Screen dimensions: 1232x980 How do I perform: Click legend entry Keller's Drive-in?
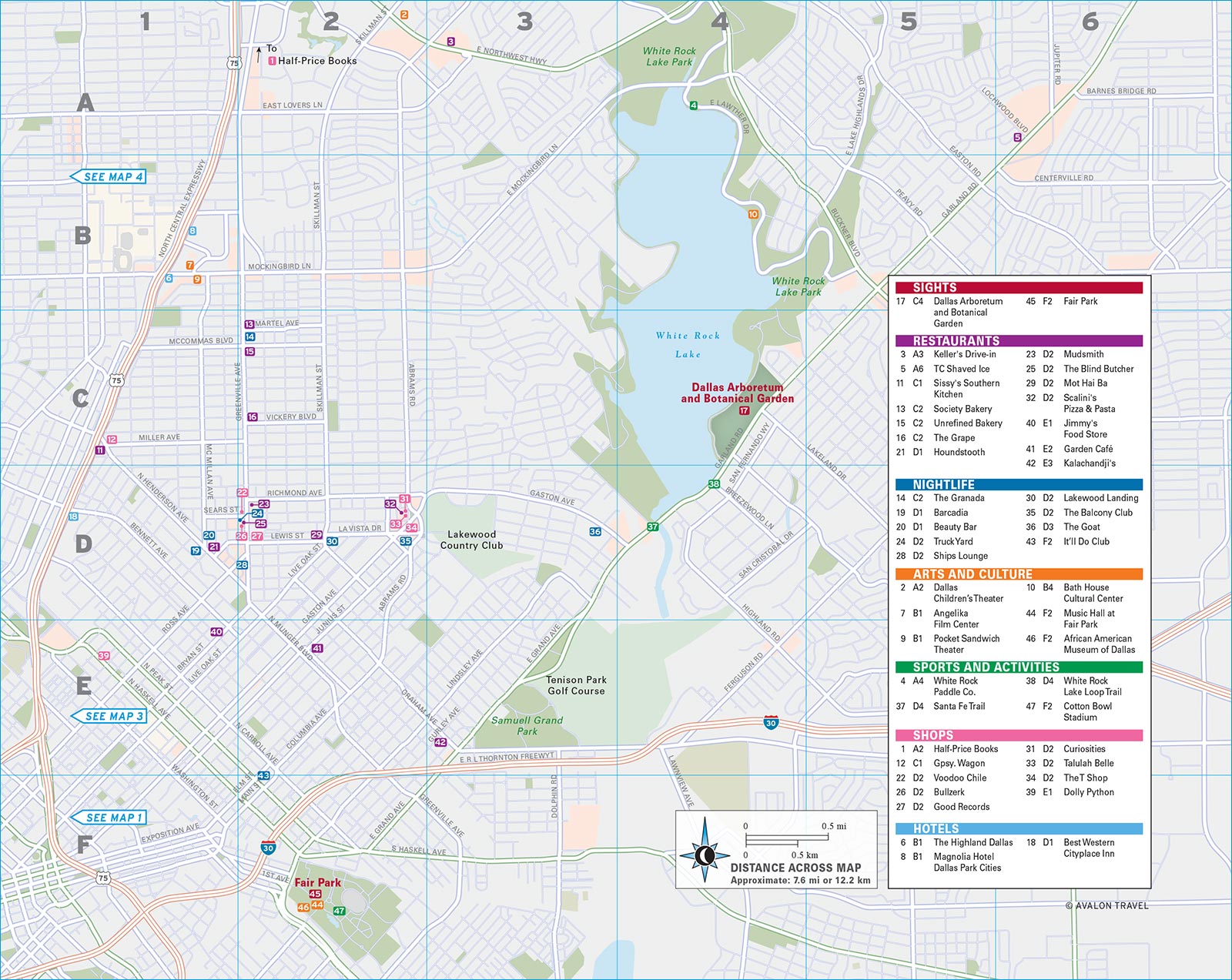[x=965, y=354]
